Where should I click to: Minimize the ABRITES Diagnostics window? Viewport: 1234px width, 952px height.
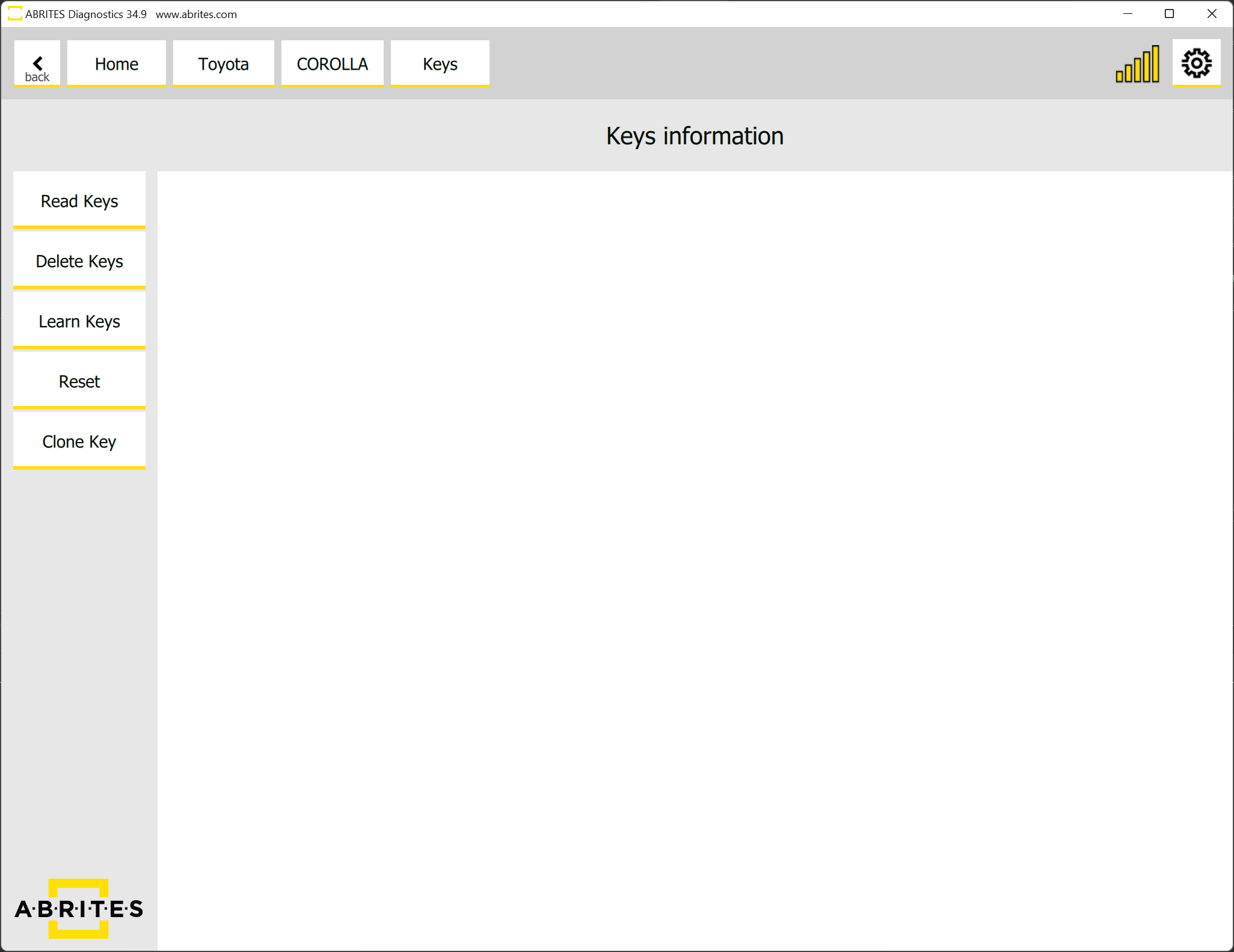(x=1128, y=14)
